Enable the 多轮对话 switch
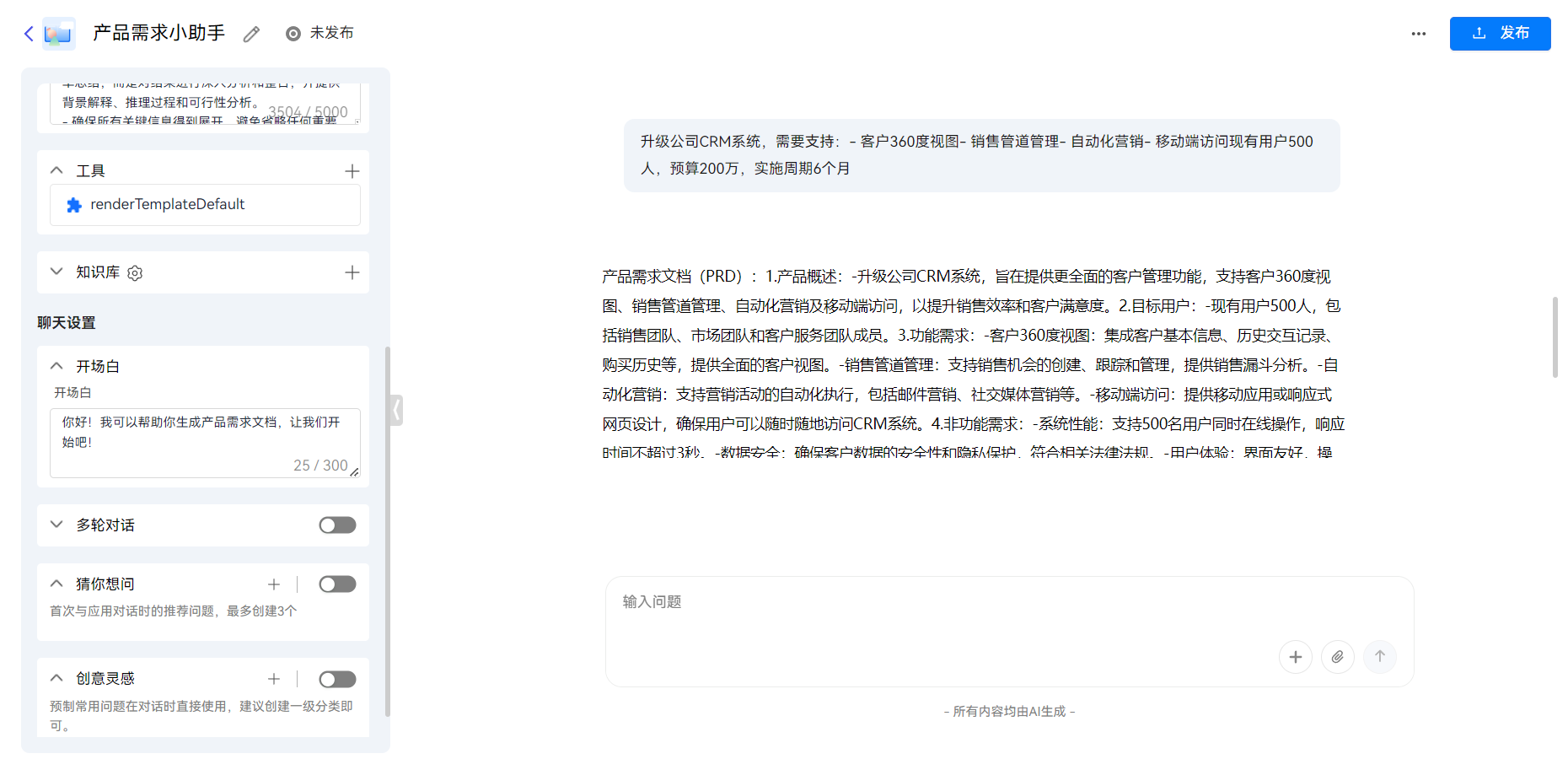This screenshot has height=759, width=1568. [x=337, y=525]
